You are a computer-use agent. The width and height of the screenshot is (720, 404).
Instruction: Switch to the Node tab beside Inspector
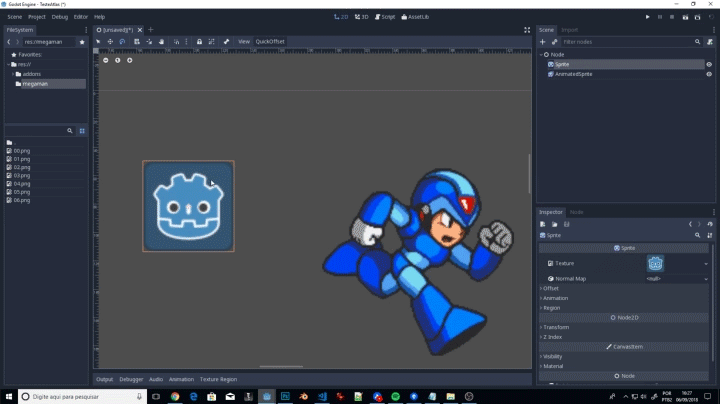click(x=576, y=212)
